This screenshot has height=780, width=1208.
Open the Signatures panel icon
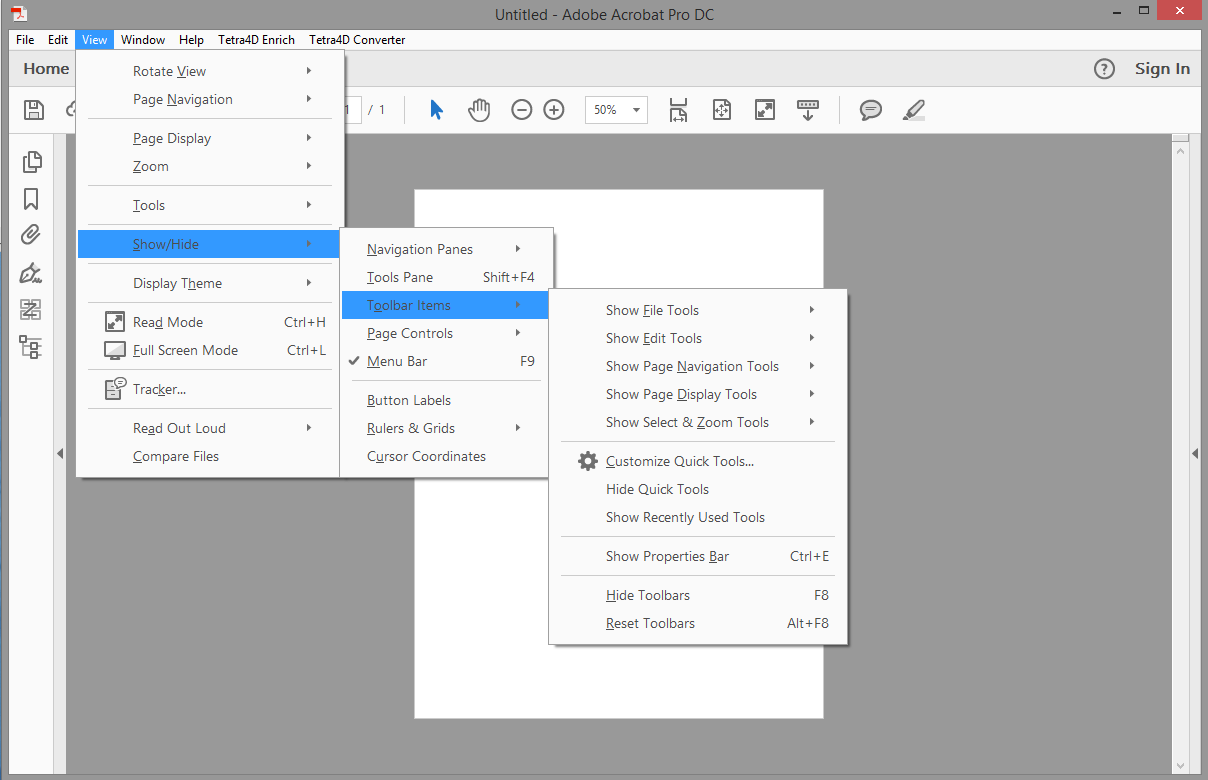coord(31,273)
